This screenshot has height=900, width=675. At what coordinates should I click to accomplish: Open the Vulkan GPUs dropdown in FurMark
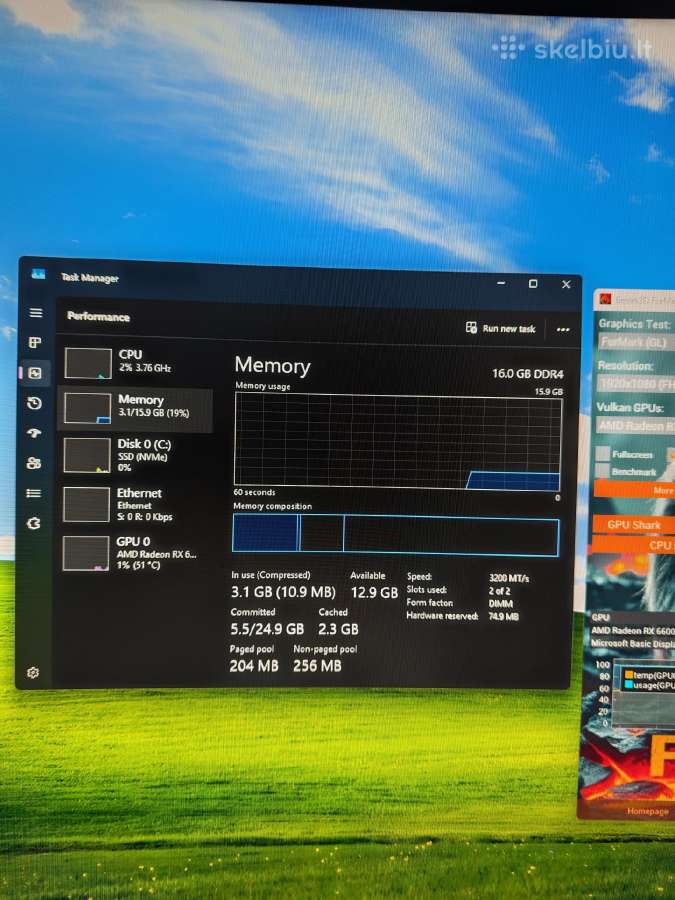coord(636,426)
